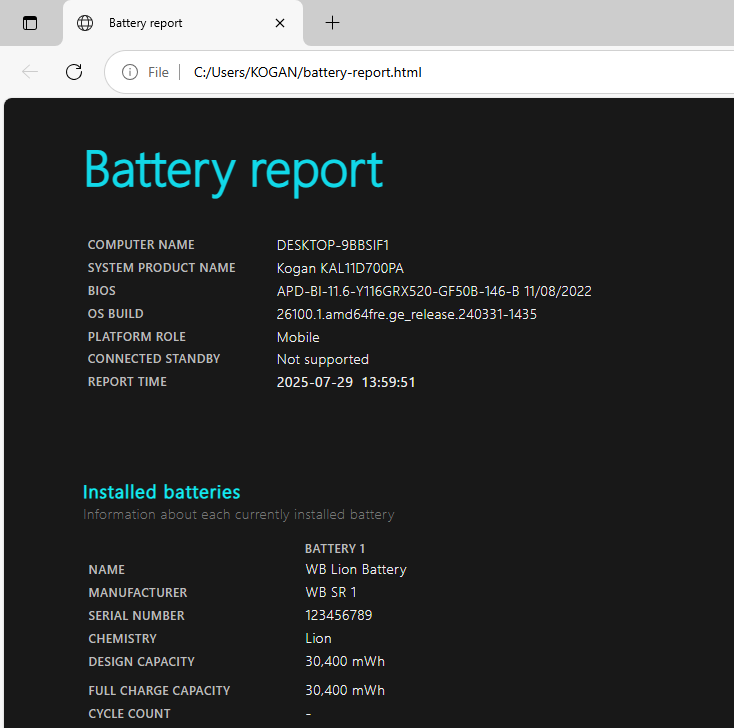Click the back arrow button
Image resolution: width=734 pixels, height=728 pixels.
point(30,72)
